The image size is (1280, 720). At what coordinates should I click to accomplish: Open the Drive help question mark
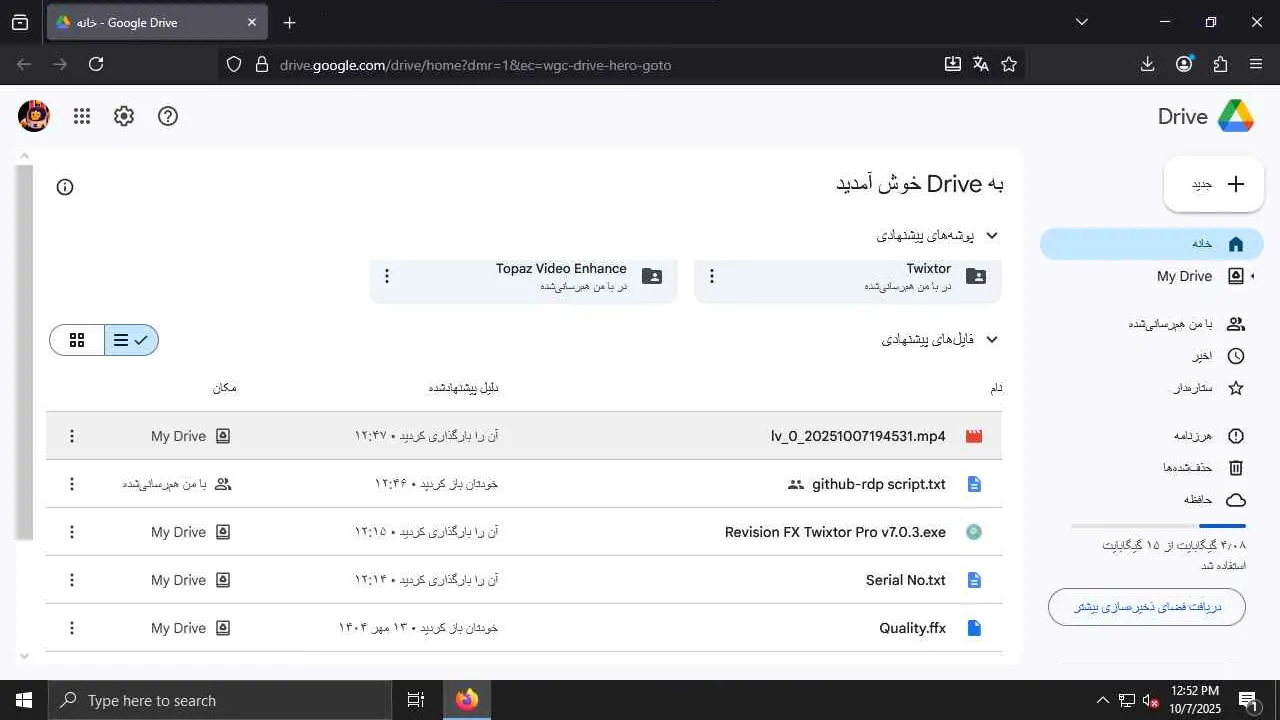(x=168, y=116)
